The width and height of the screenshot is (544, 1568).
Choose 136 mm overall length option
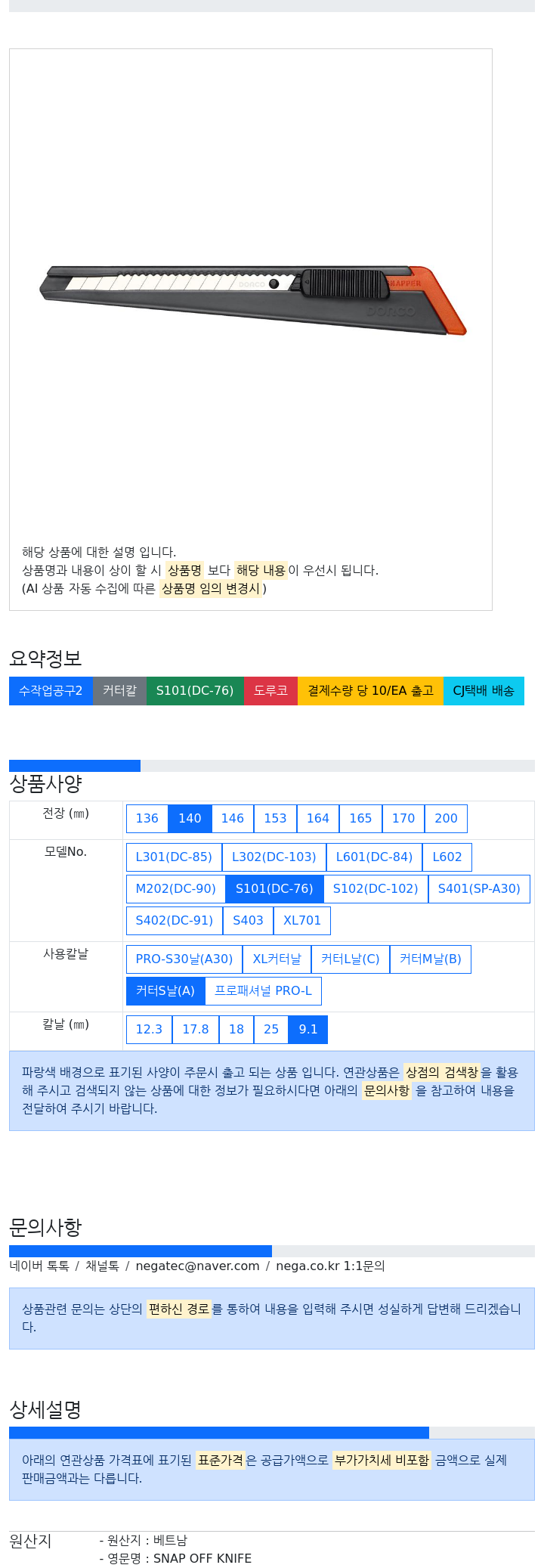[x=147, y=819]
